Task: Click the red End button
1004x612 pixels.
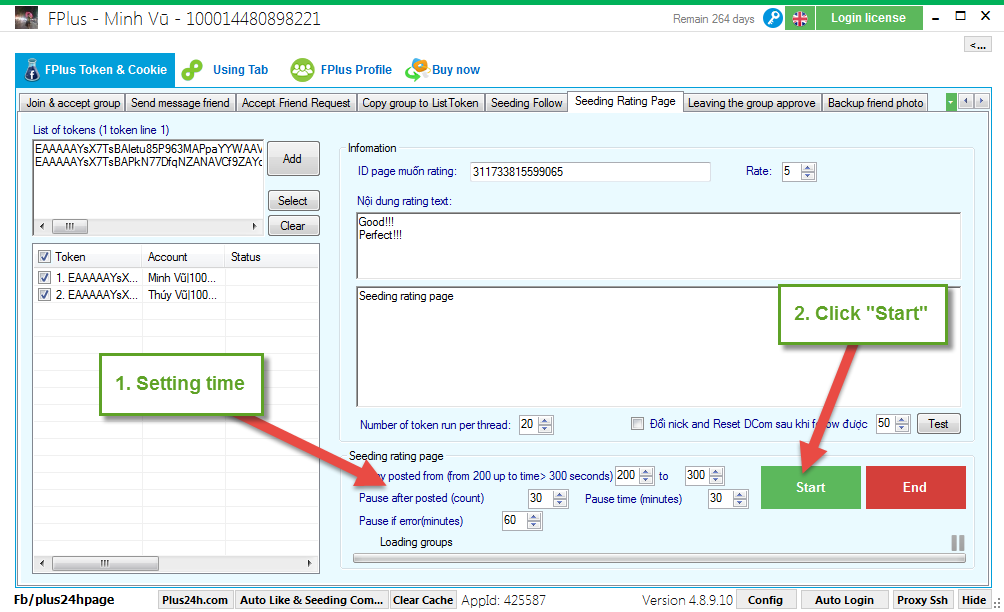Action: point(916,487)
